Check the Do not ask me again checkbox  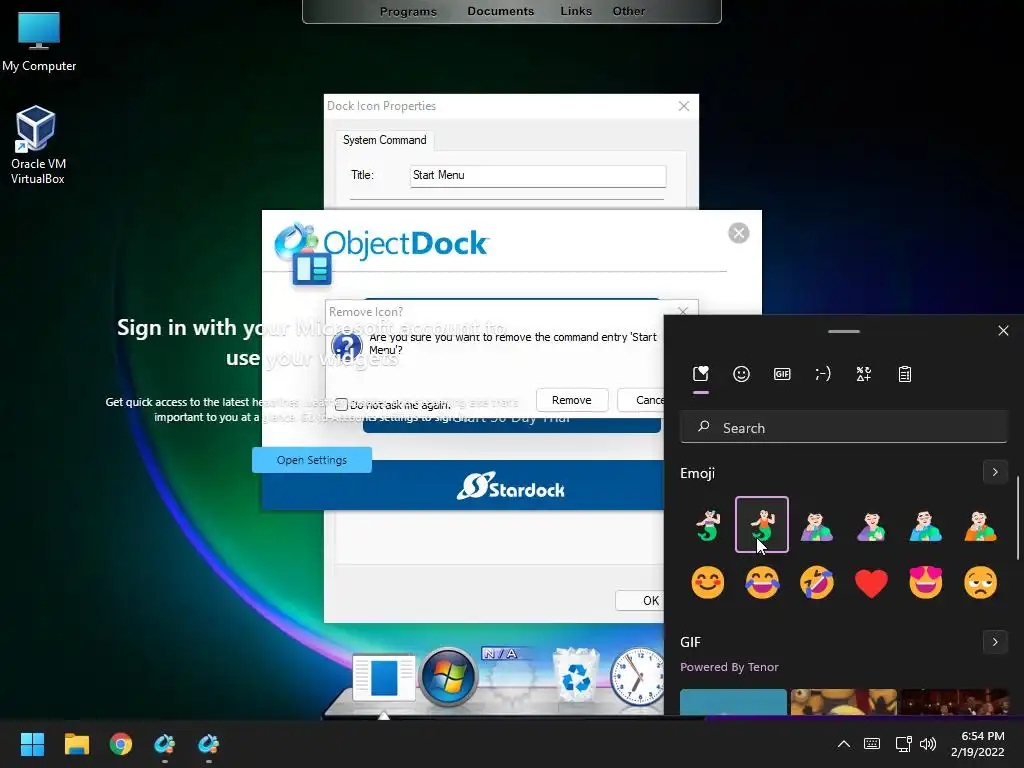[x=341, y=405]
